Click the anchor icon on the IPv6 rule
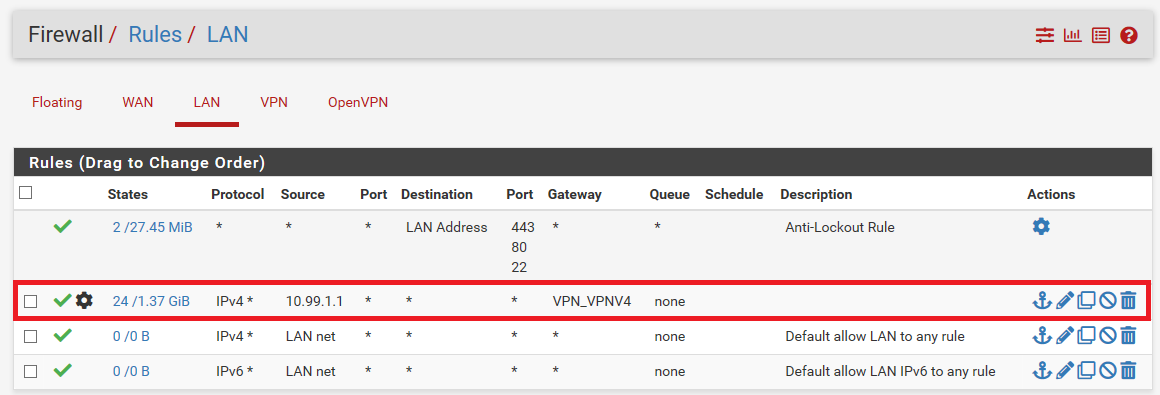The height and width of the screenshot is (395, 1160). point(1041,371)
